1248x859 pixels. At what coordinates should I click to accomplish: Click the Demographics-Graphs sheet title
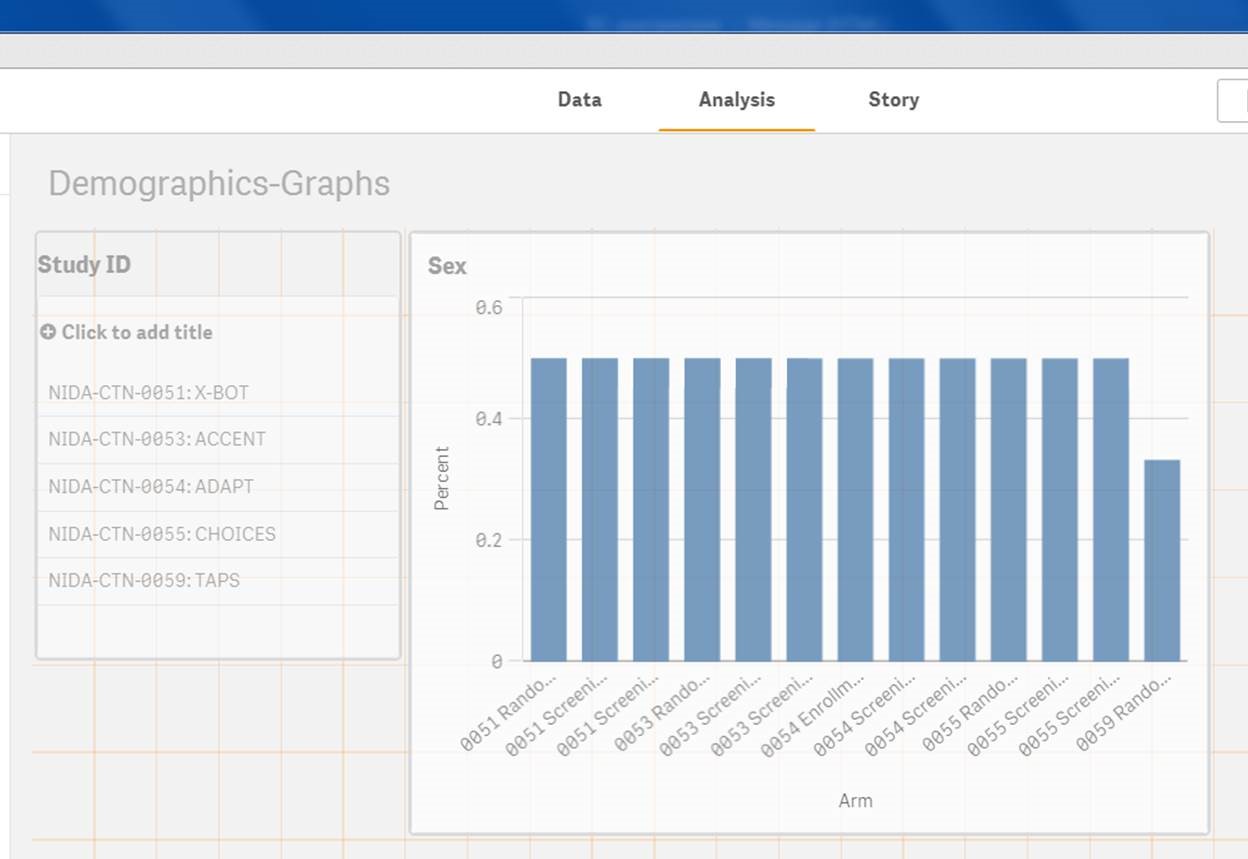click(219, 184)
